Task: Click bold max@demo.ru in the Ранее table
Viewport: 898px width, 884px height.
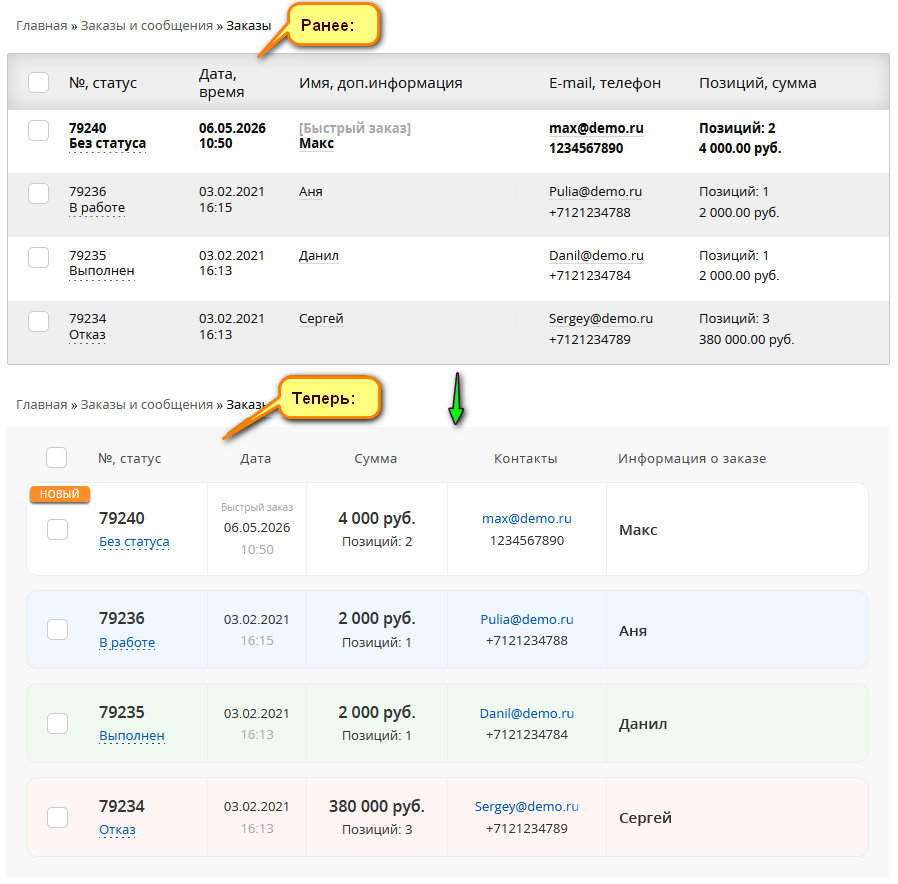Action: [596, 128]
